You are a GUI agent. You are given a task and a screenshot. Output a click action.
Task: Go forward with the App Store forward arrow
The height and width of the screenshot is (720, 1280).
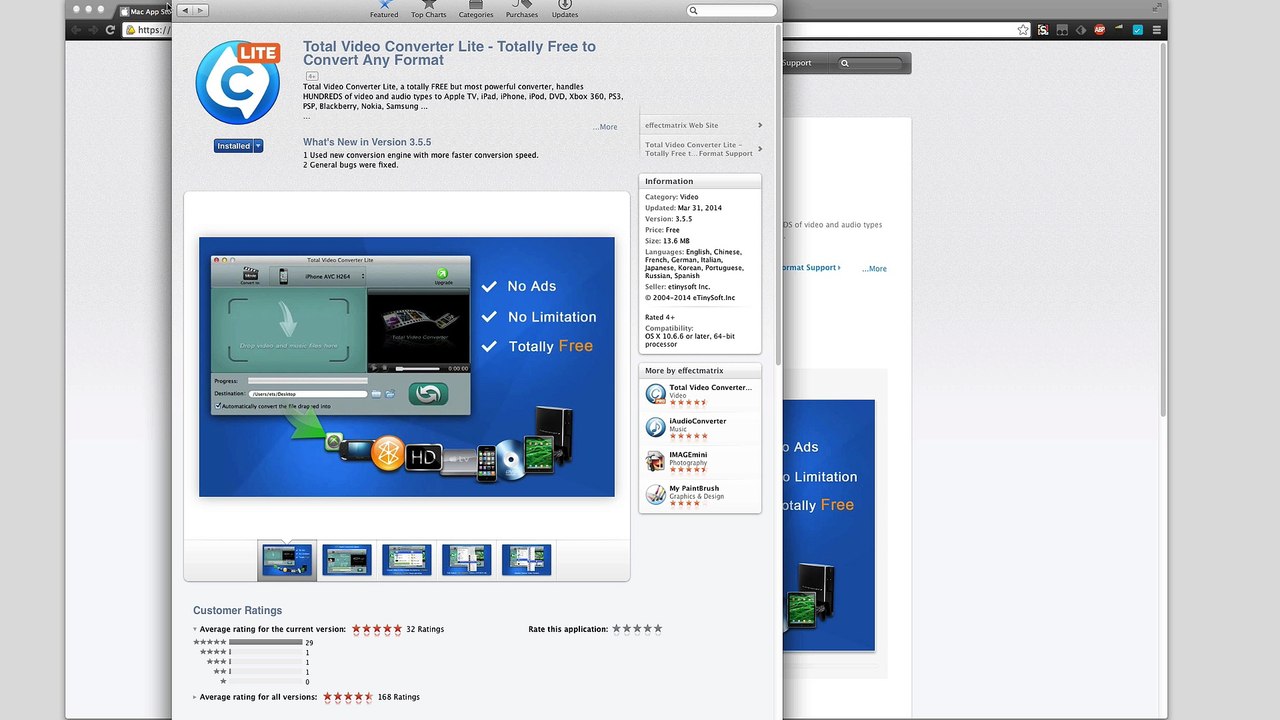pyautogui.click(x=201, y=10)
